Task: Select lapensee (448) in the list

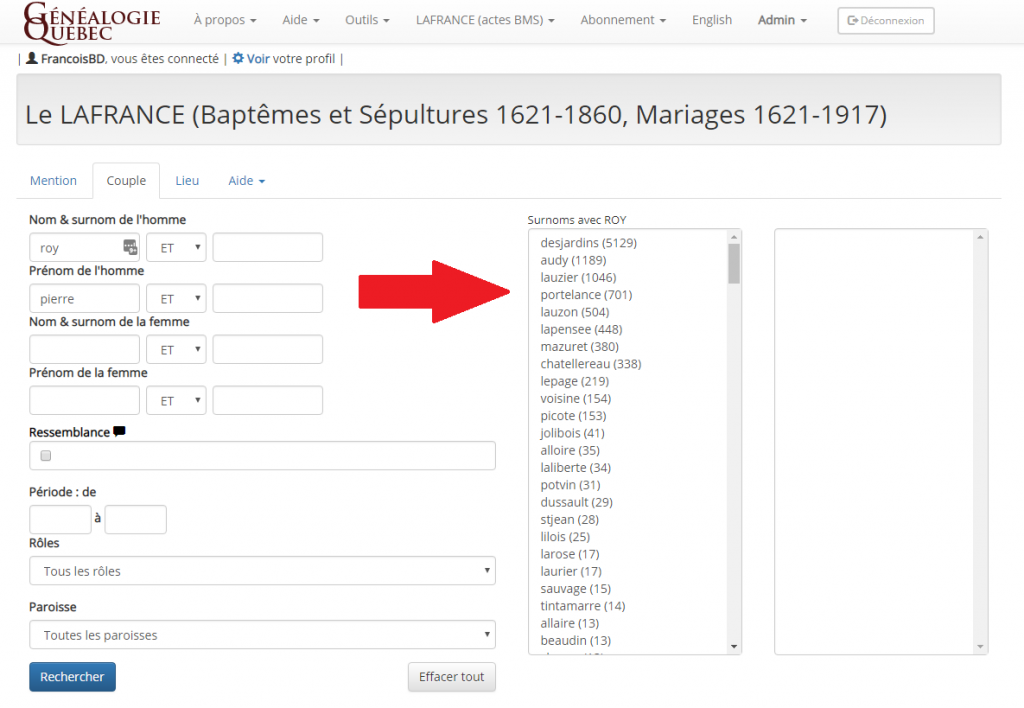Action: coord(581,329)
